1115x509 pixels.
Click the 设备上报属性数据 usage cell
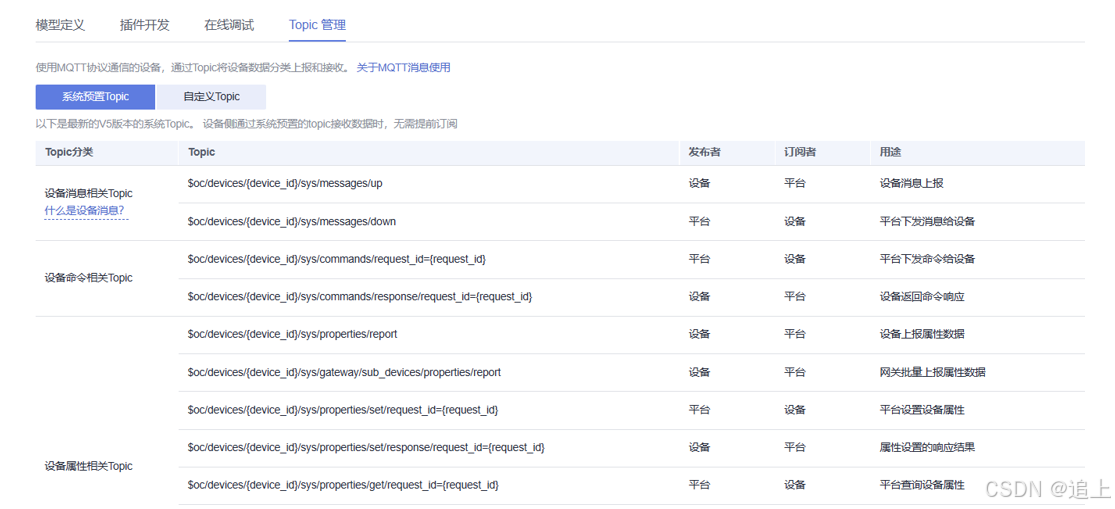(x=922, y=334)
